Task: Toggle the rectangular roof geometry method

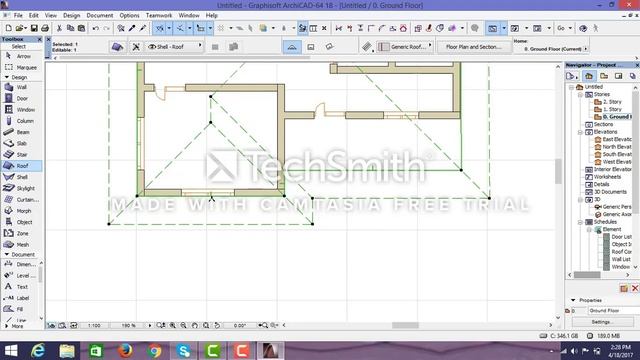Action: click(311, 47)
